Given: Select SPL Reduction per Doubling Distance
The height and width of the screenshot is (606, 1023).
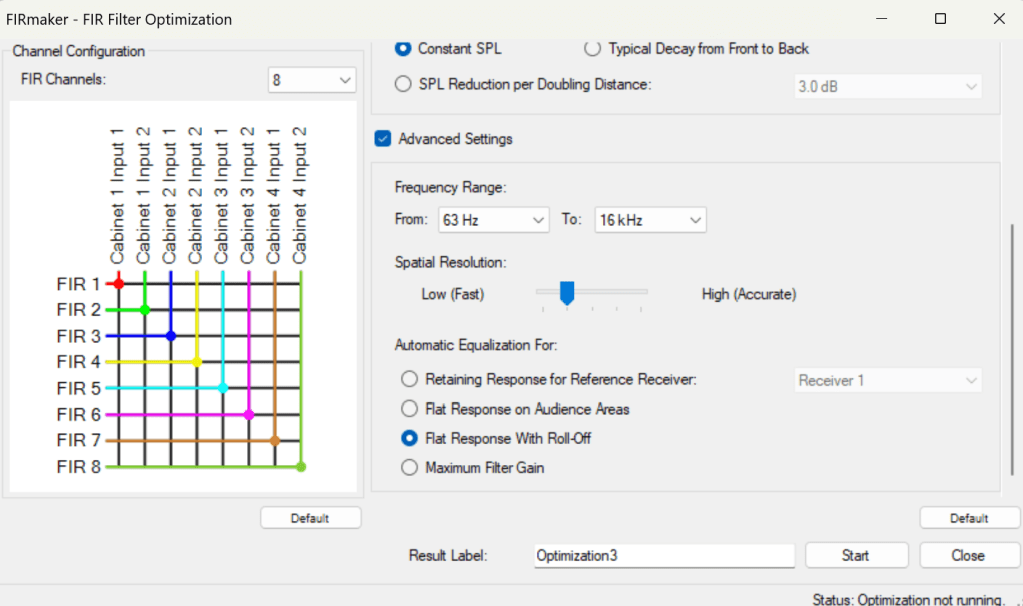Looking at the screenshot, I should click(x=403, y=84).
